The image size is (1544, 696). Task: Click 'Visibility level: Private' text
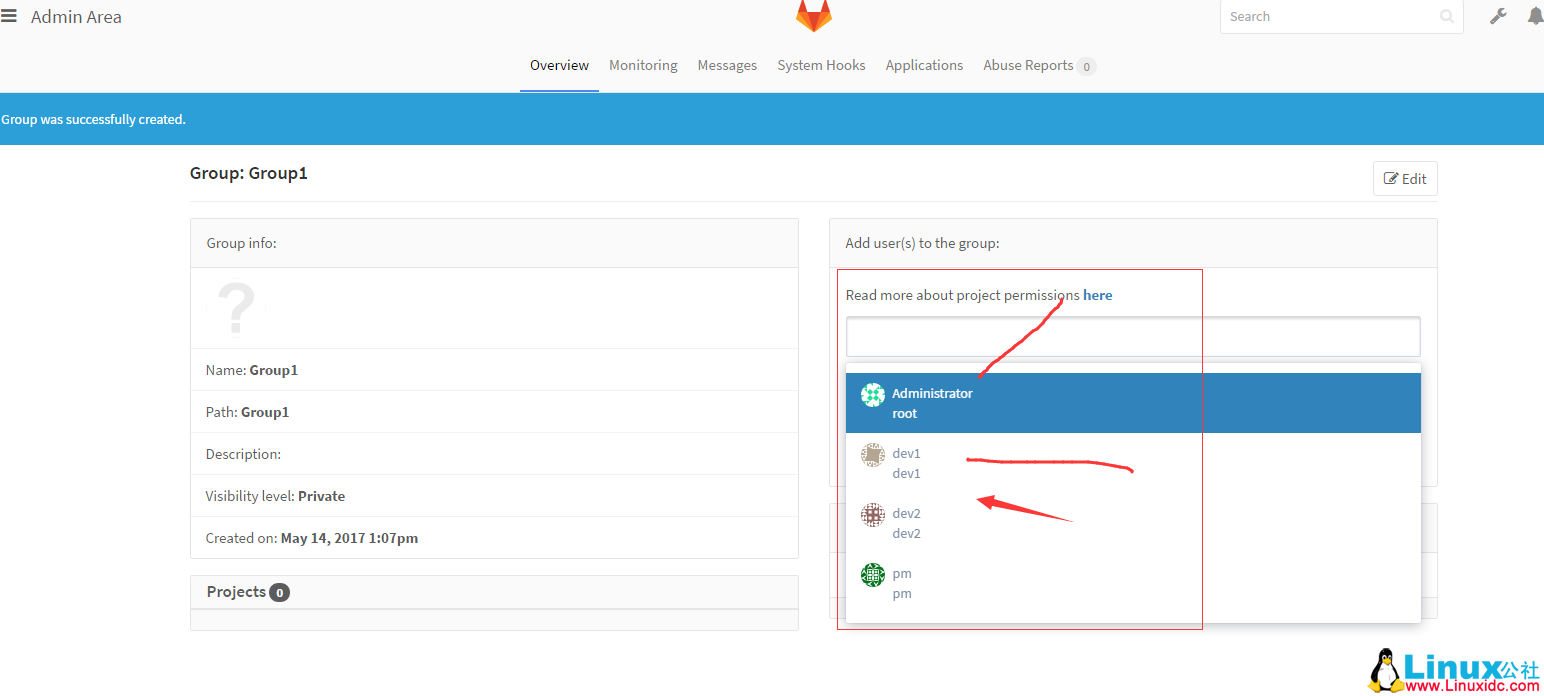click(275, 496)
